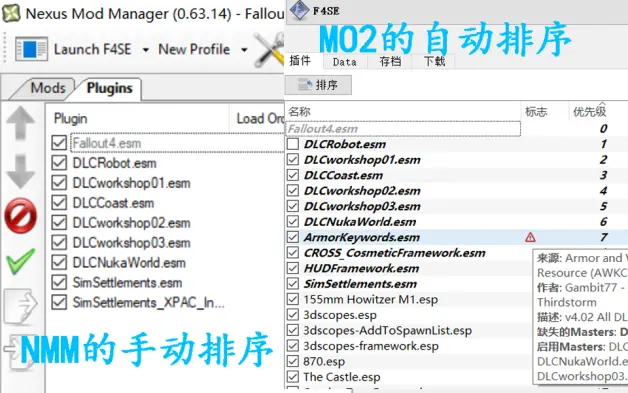Switch to the Plugins tab in NMM
This screenshot has height=393, width=628.
pyautogui.click(x=109, y=88)
